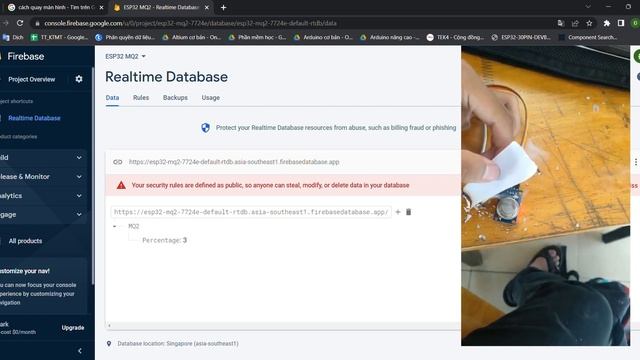Open All products

(x=25, y=241)
